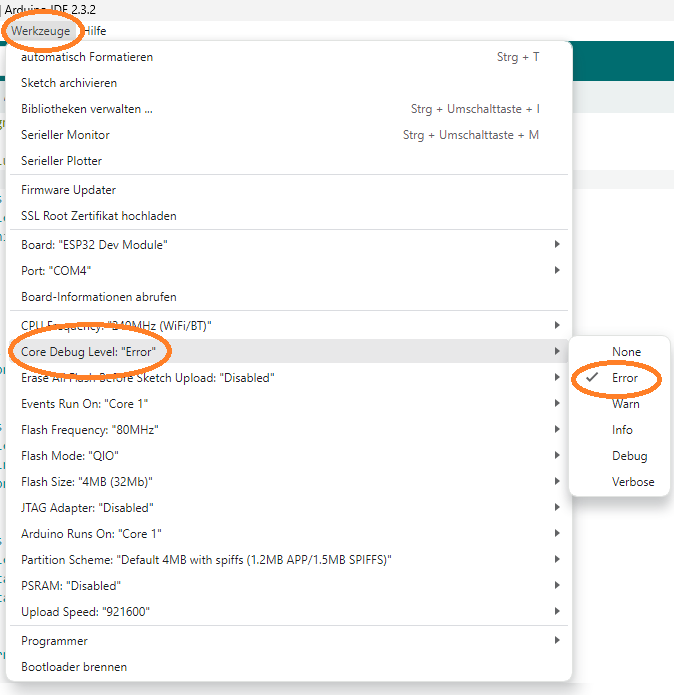
Task: Expand Arduino Runs On submenu
Action: pos(288,534)
